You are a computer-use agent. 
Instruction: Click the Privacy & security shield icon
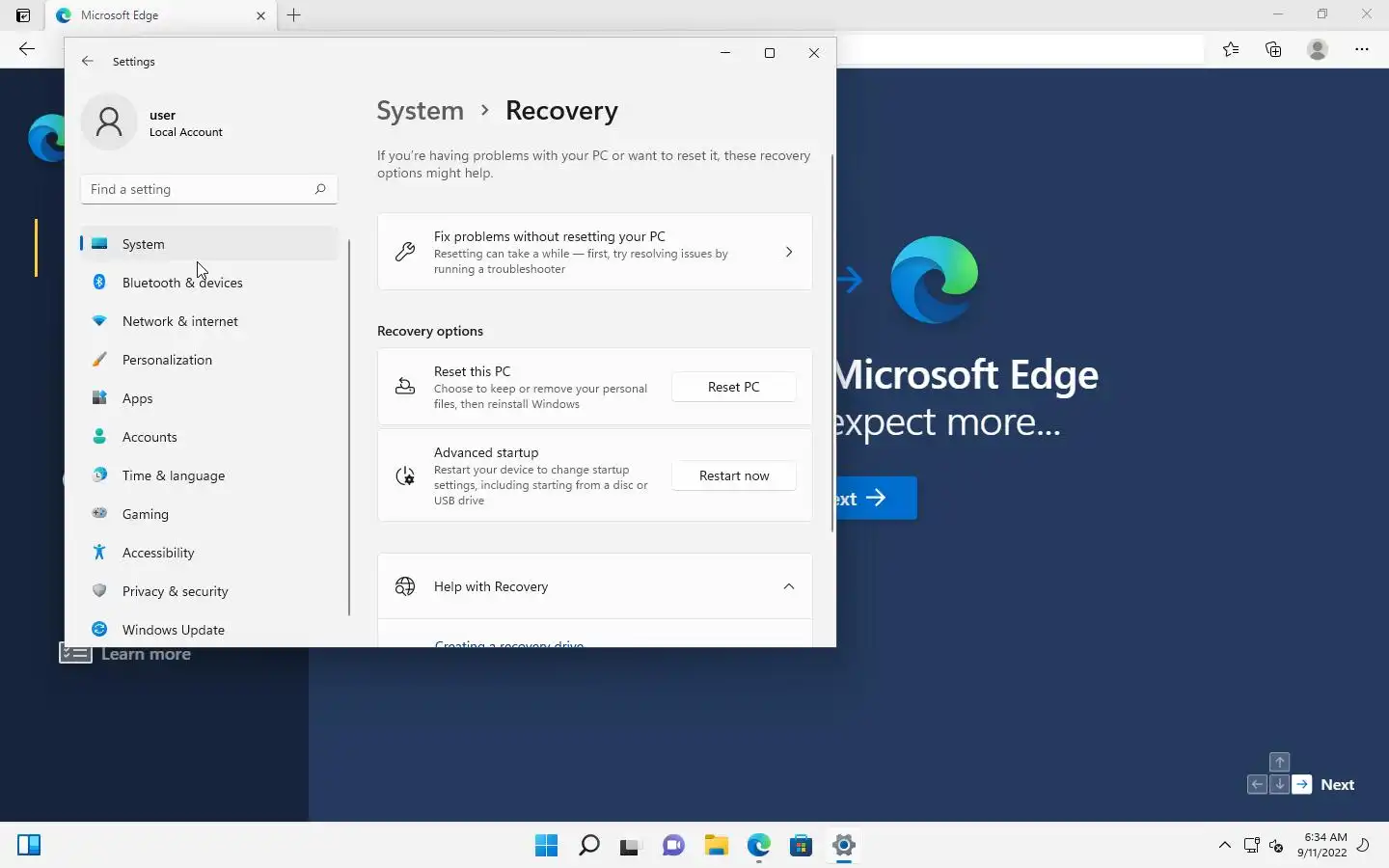pyautogui.click(x=99, y=590)
